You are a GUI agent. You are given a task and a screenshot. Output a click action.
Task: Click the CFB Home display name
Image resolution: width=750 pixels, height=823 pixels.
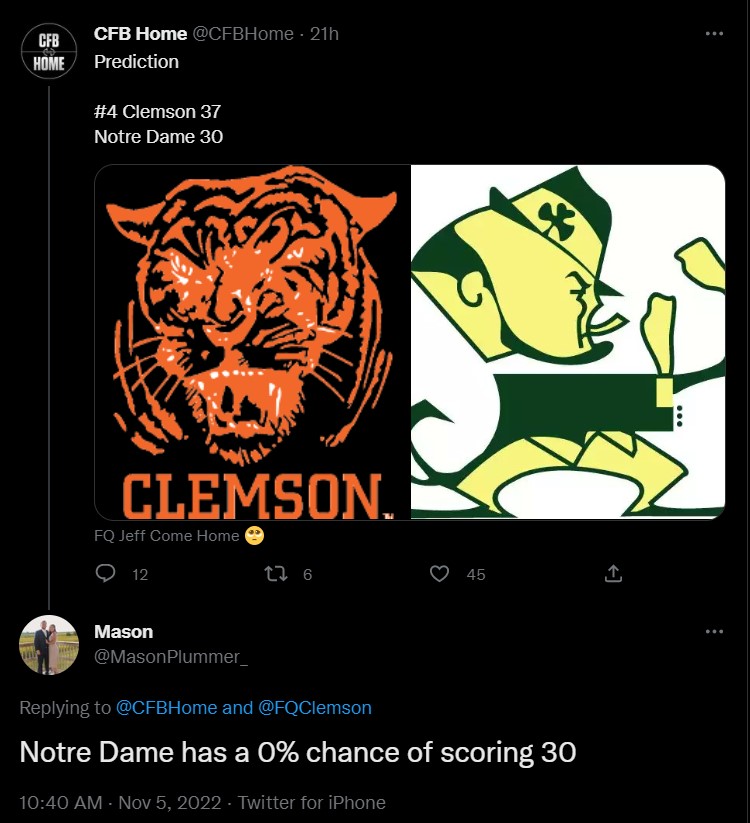pyautogui.click(x=140, y=33)
